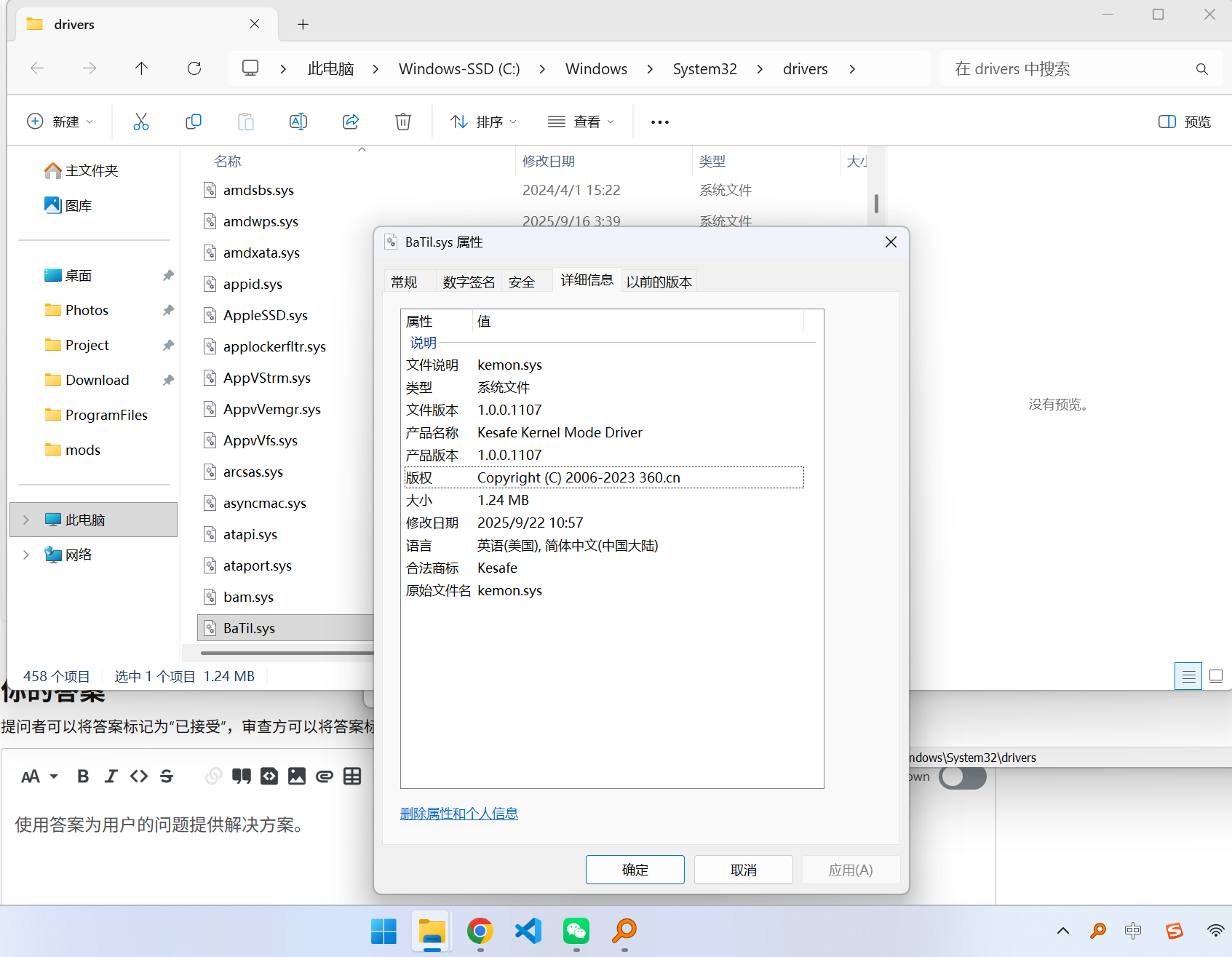Toggle the preview pane button 预览

tap(1185, 122)
